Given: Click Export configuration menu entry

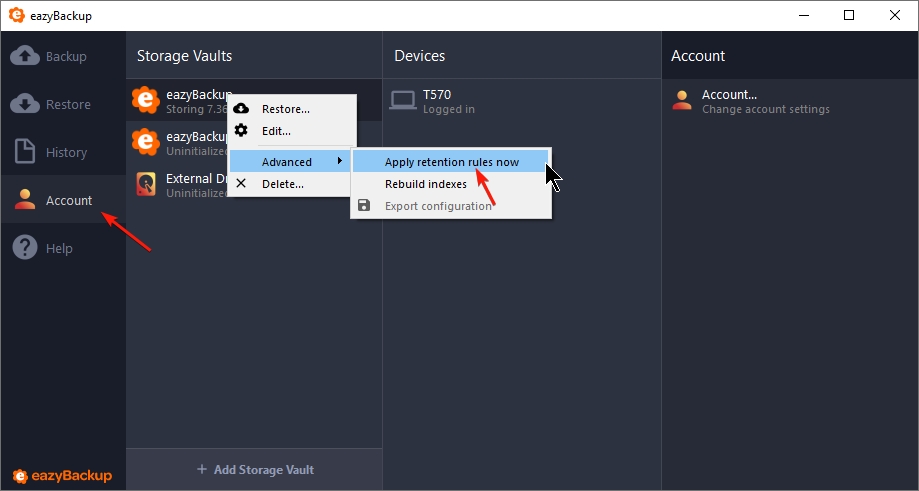Looking at the screenshot, I should click(437, 206).
